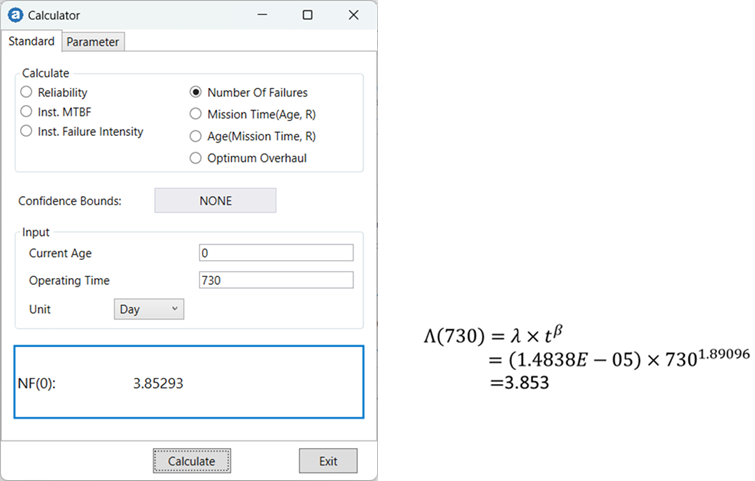755x481 pixels.
Task: Close the Calculator window
Action: 353,15
